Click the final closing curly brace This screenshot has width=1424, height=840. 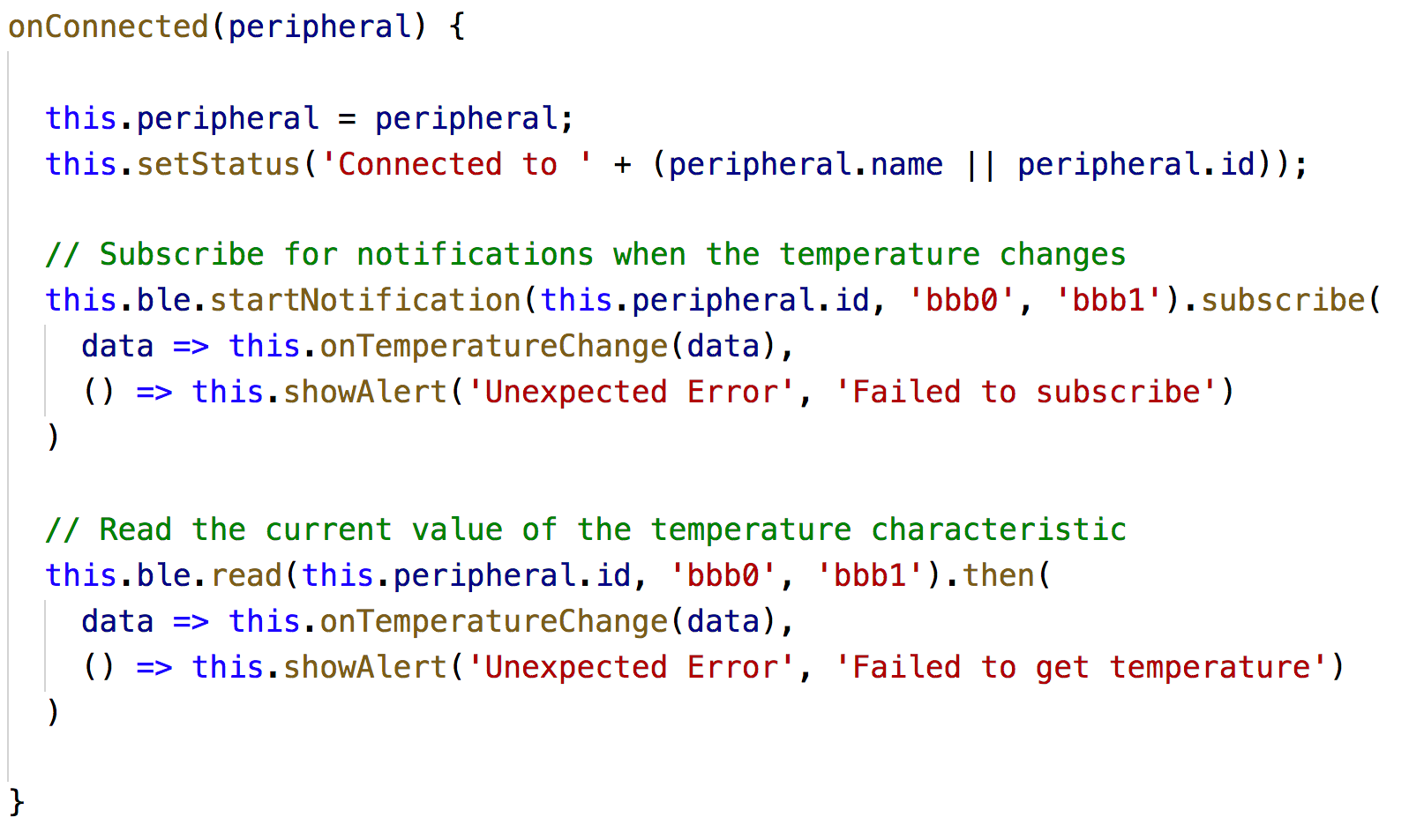pos(17,803)
